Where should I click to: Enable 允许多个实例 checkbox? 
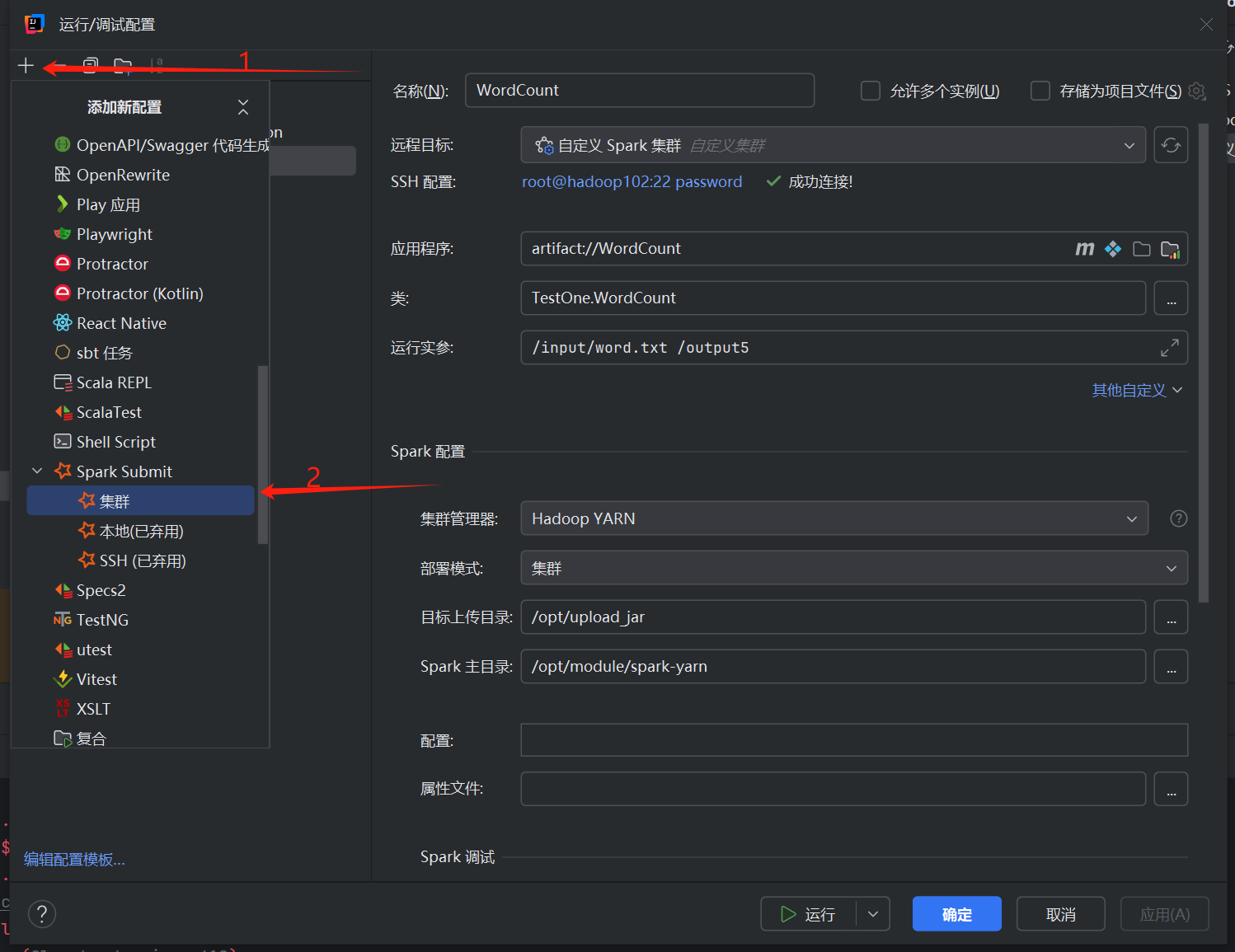tap(871, 91)
